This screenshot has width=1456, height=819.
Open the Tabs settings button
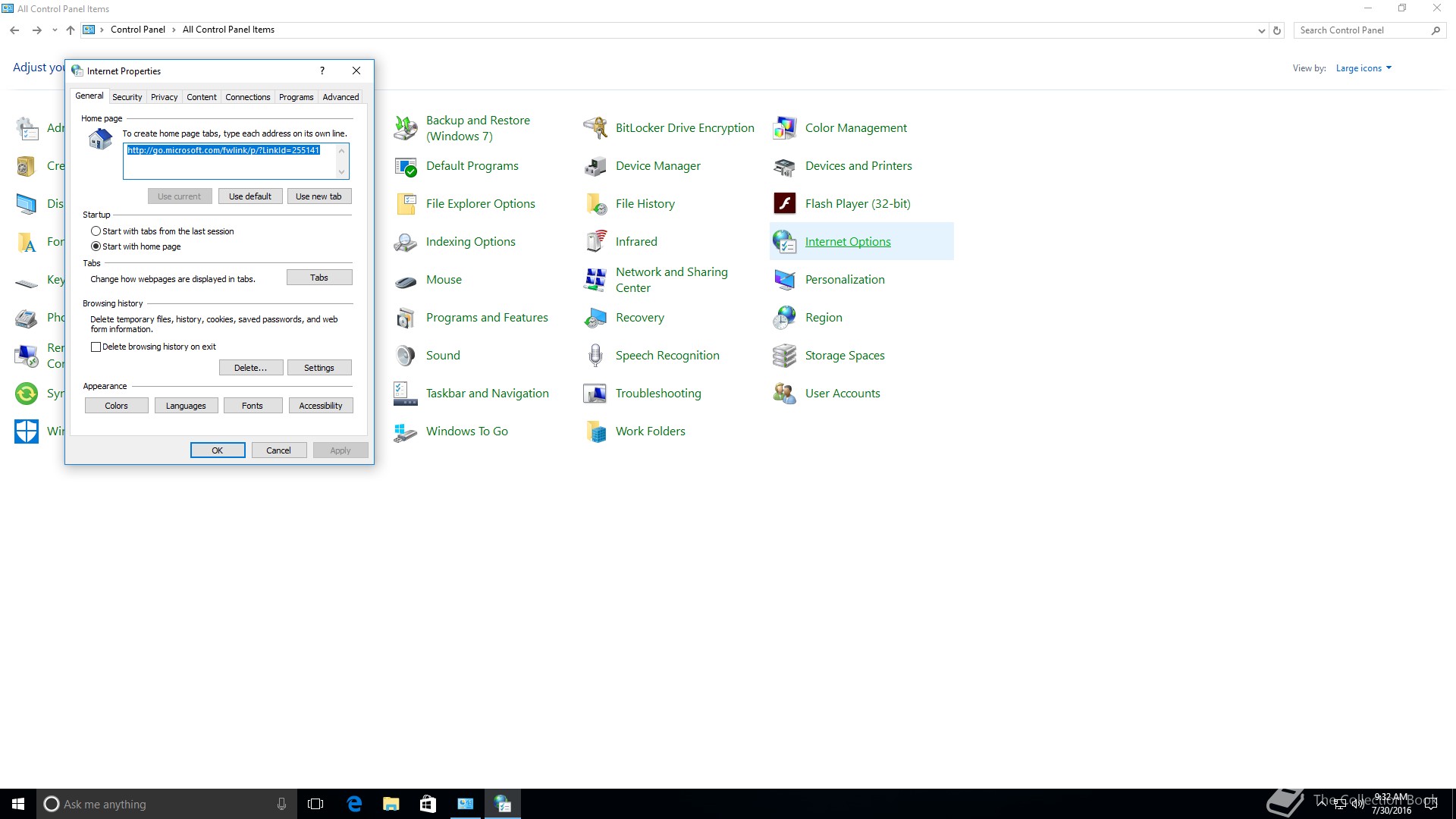[319, 278]
